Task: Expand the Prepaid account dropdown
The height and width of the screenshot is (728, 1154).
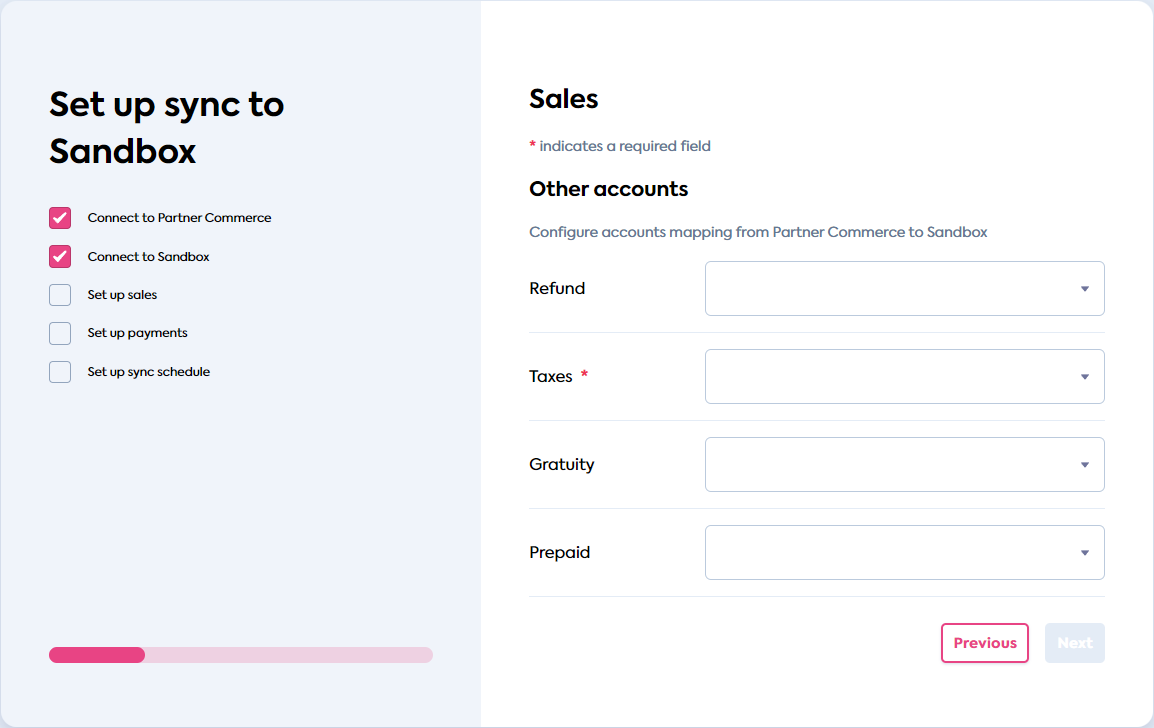Action: [x=904, y=552]
